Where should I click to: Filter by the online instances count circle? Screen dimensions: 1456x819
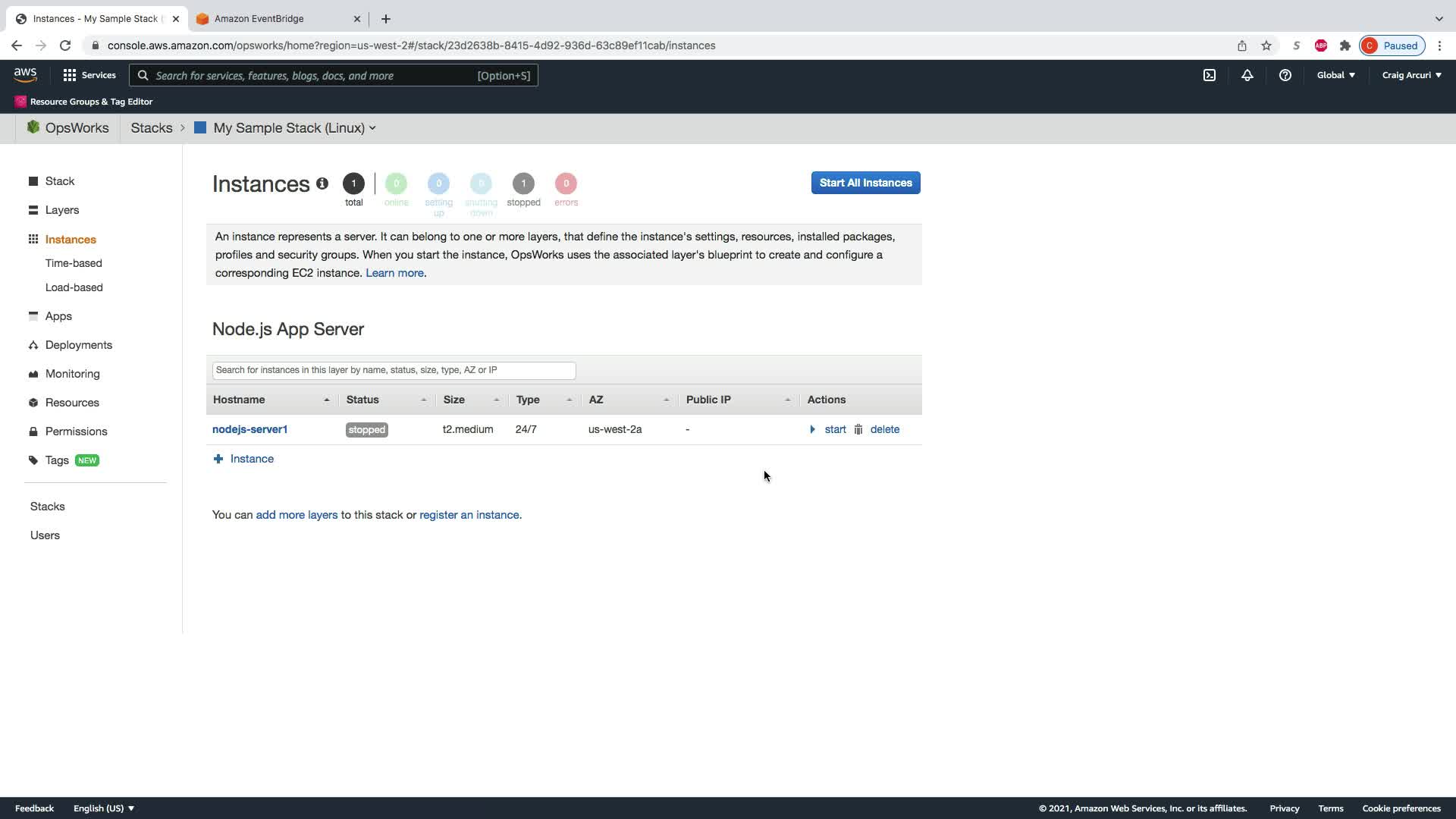396,184
